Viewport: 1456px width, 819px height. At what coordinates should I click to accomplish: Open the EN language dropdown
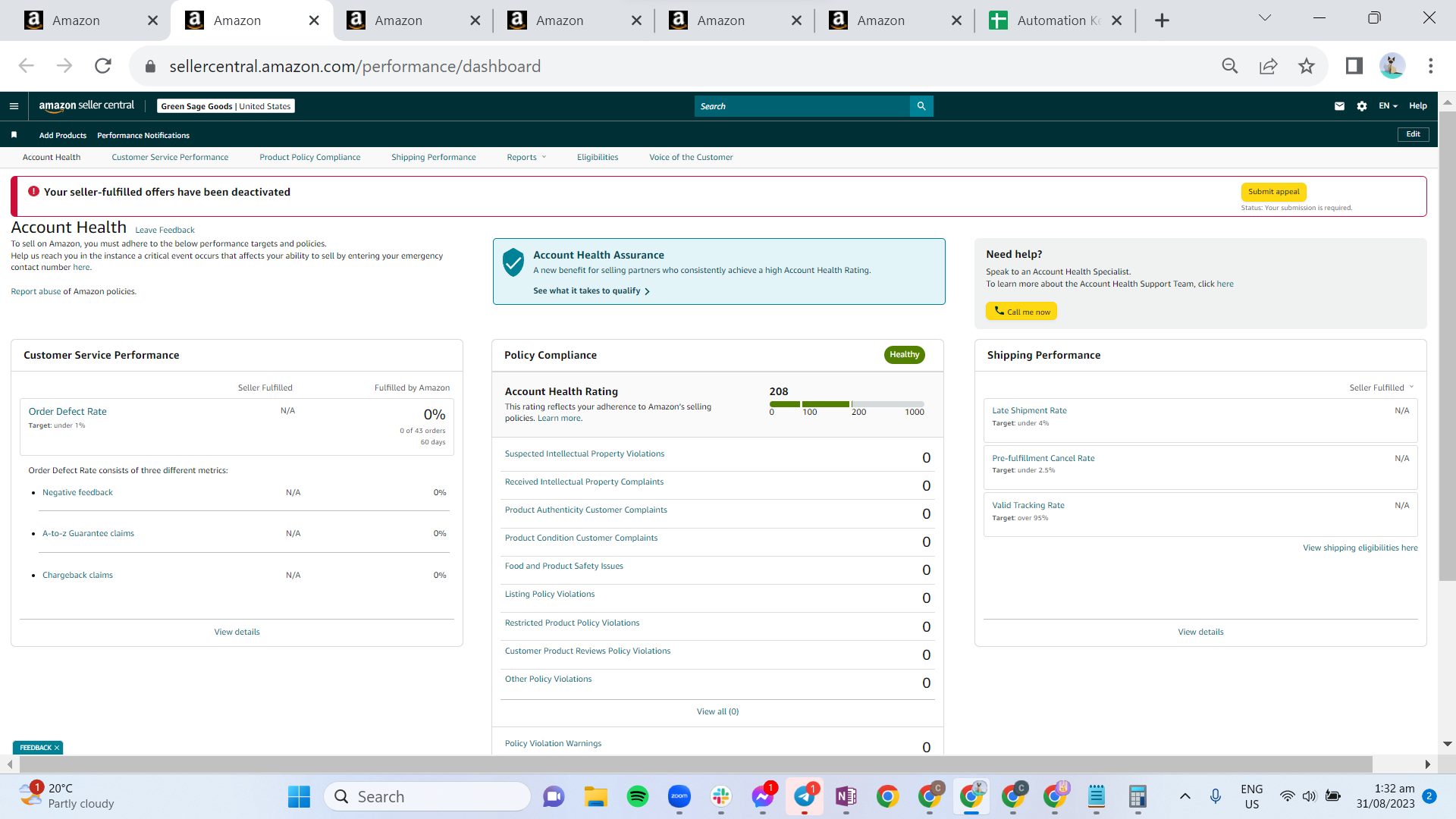click(x=1388, y=106)
